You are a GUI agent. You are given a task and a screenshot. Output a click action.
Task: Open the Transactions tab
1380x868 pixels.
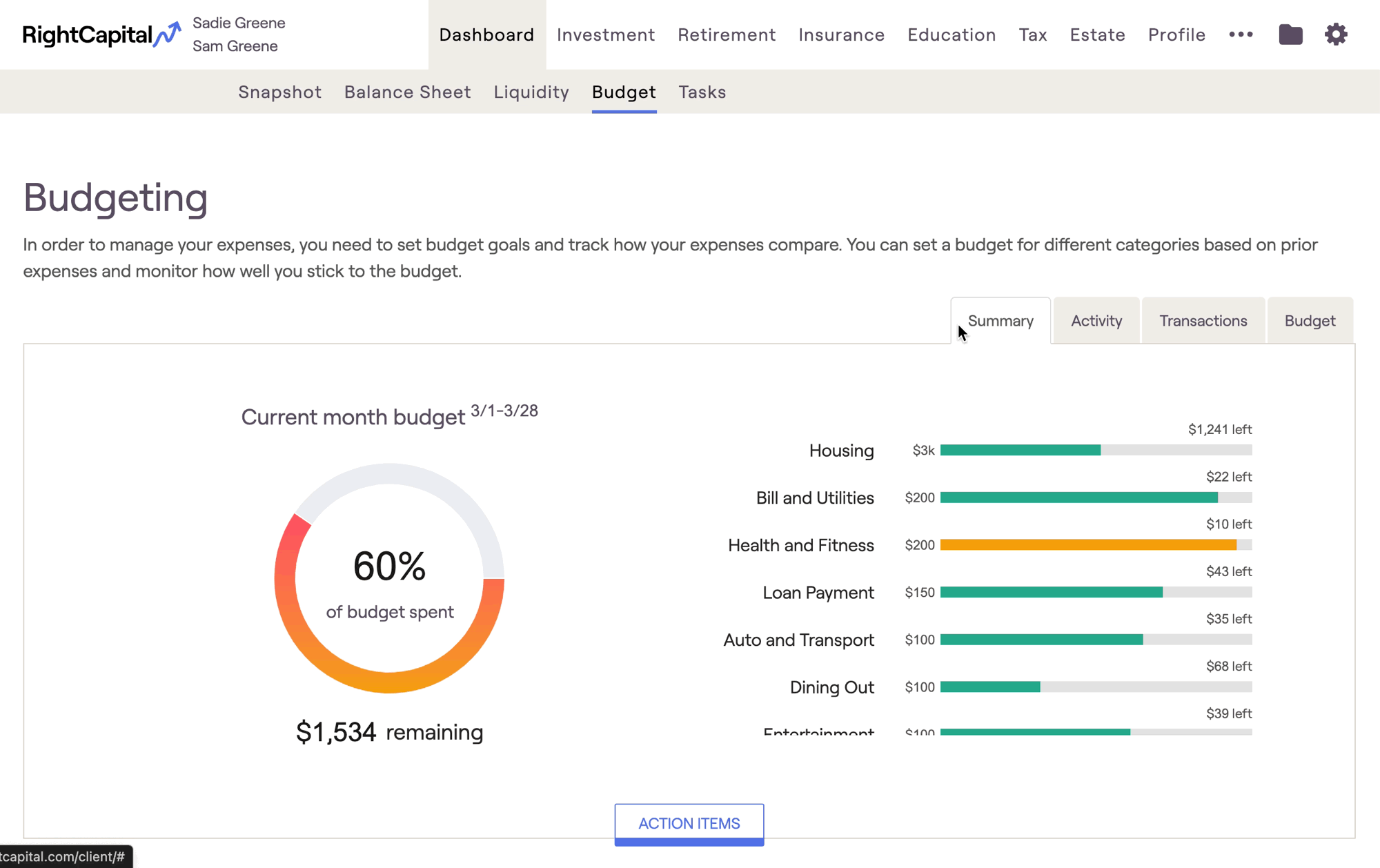(x=1203, y=321)
